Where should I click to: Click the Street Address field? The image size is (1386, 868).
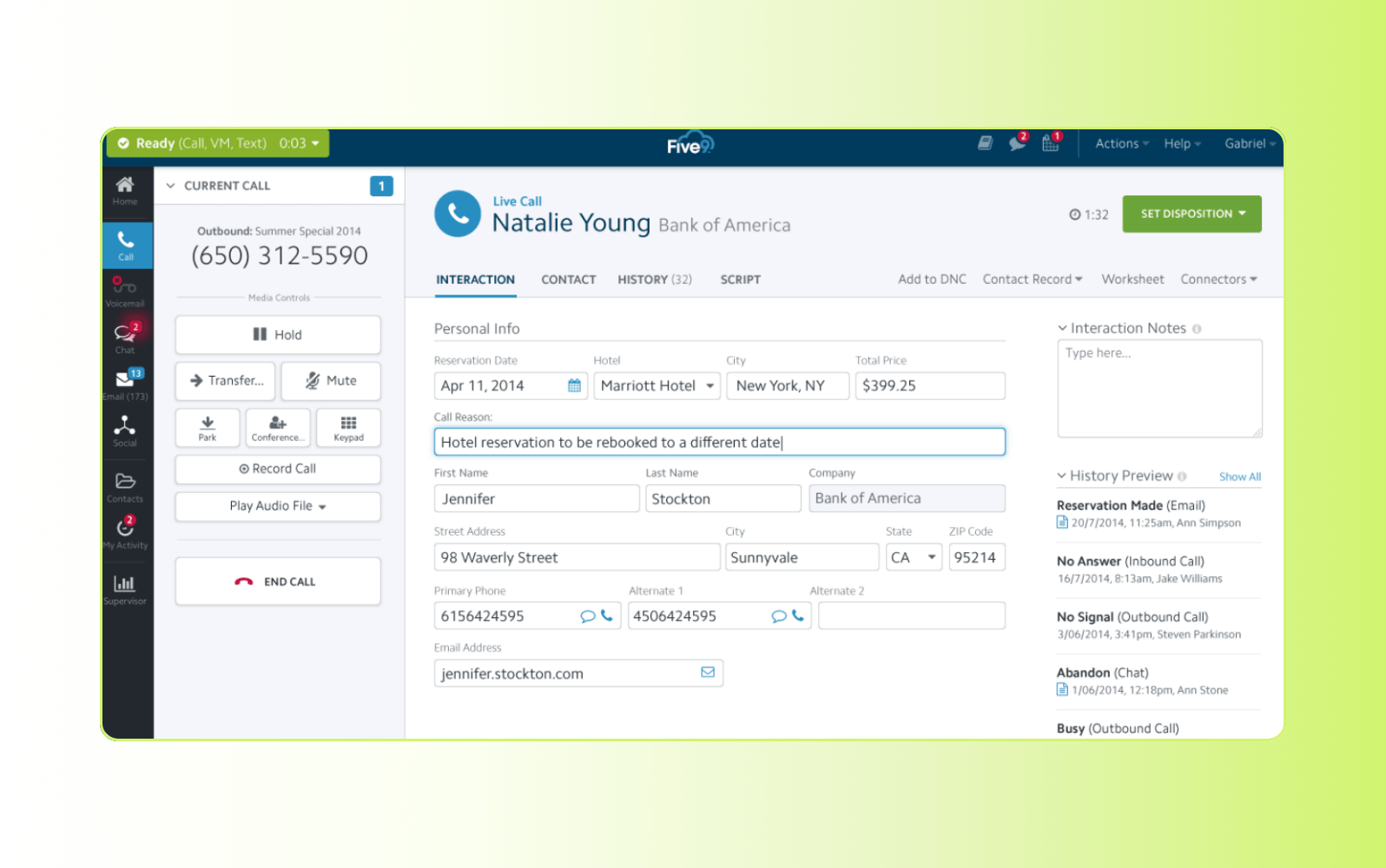pyautogui.click(x=577, y=557)
